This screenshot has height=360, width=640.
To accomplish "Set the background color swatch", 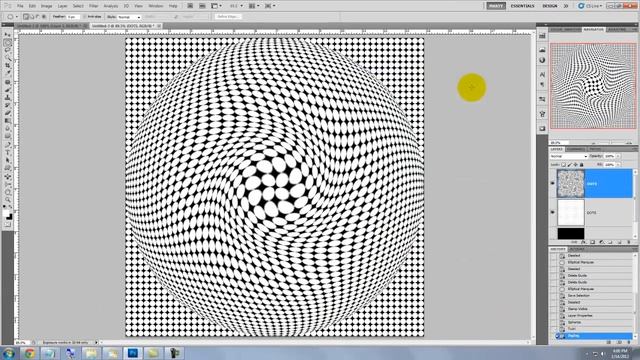I will point(10,217).
